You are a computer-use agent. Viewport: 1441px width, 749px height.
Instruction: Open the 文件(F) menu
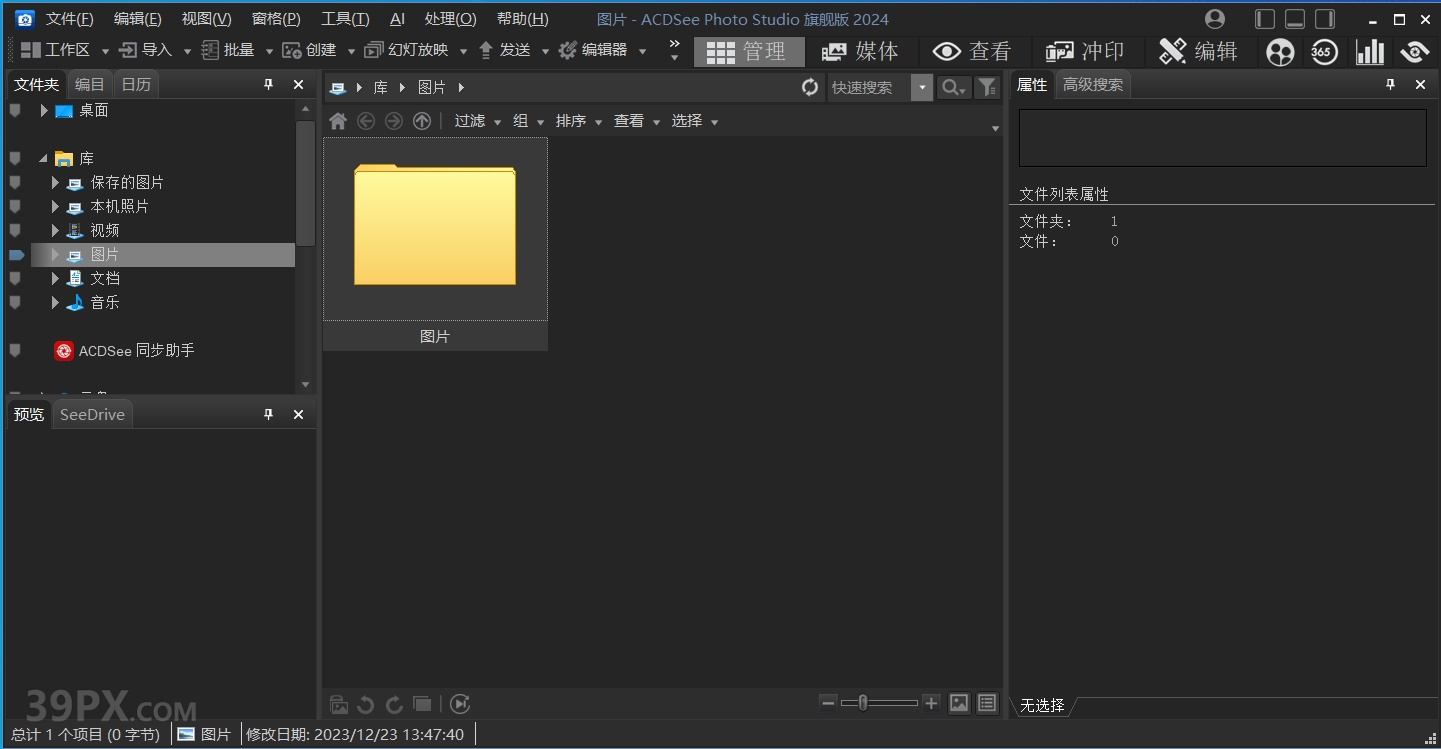(70, 19)
